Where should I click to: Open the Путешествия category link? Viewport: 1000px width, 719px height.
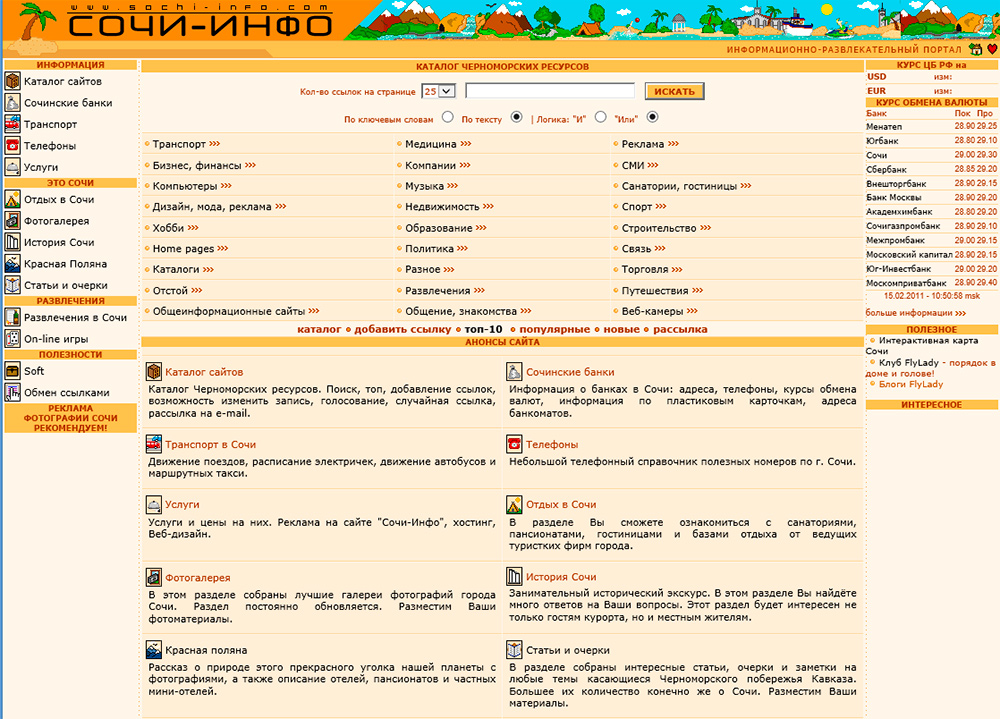click(655, 290)
